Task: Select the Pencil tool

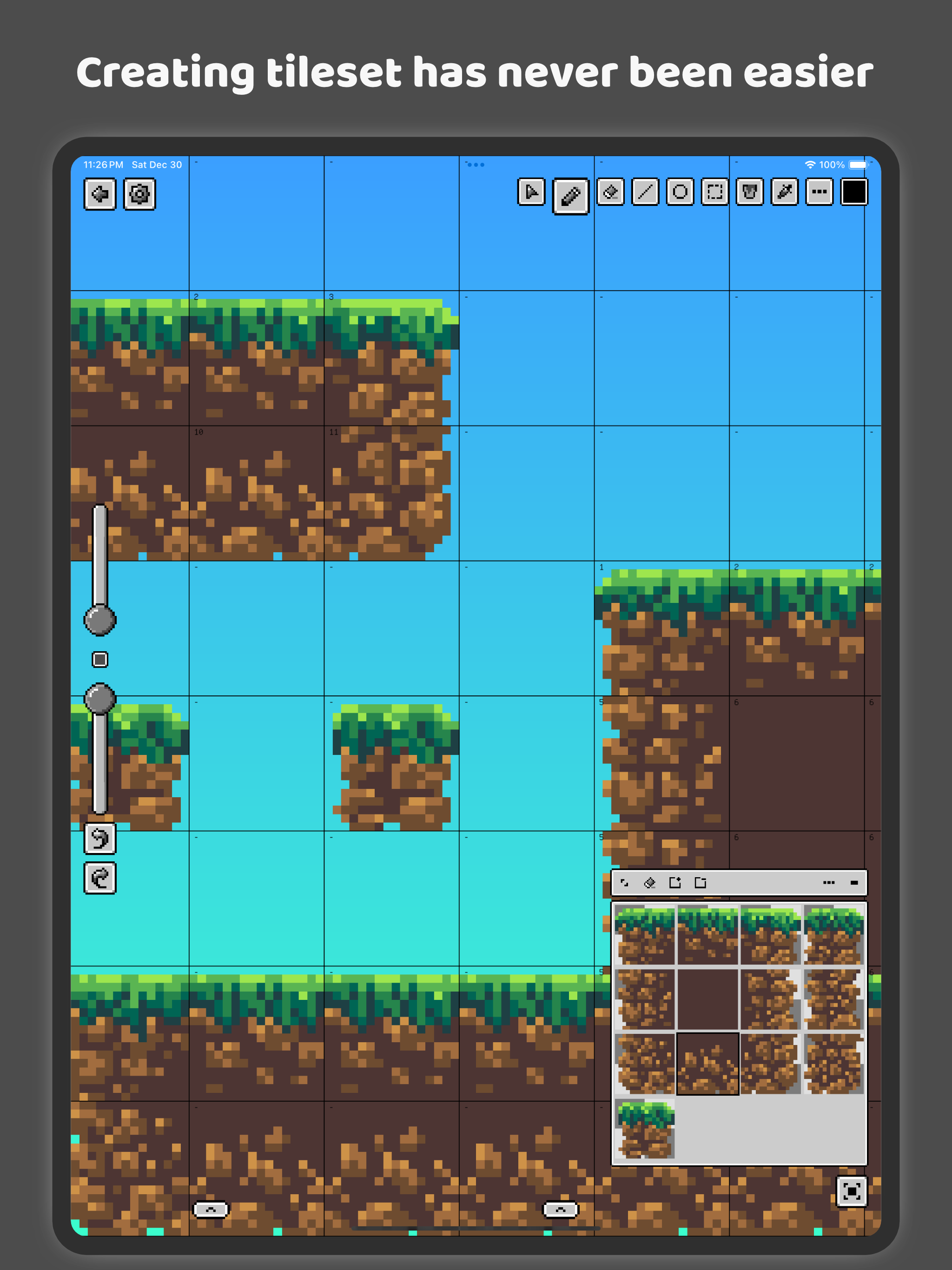Action: click(x=570, y=196)
